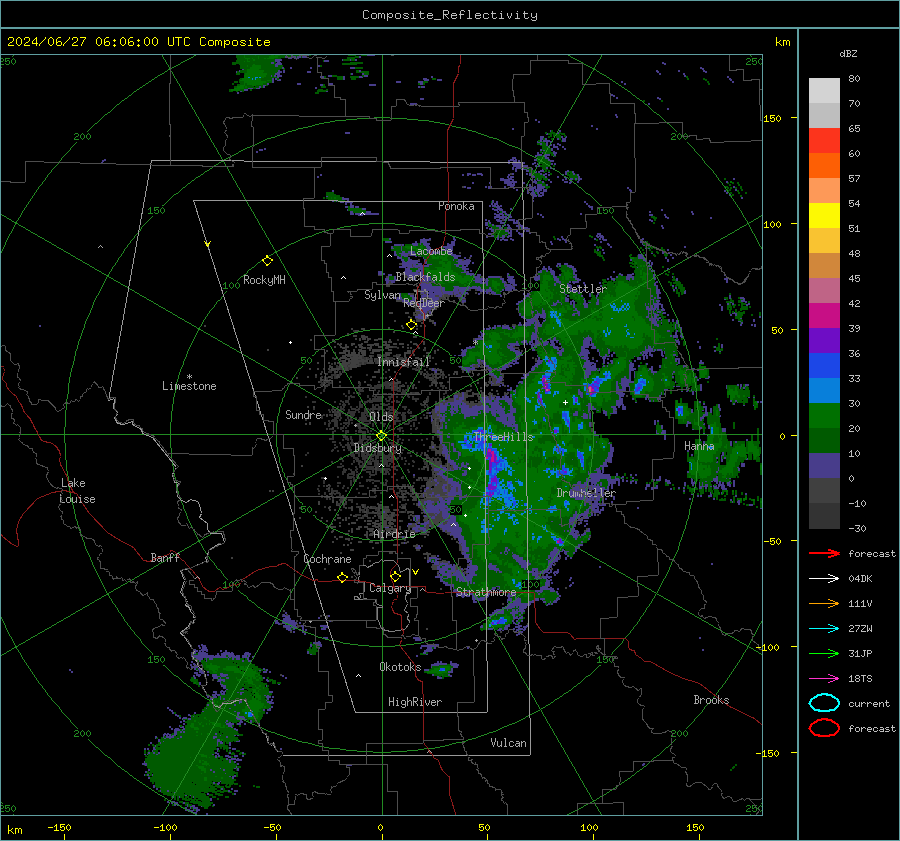
Task: Click the km unit label at top right
Action: (782, 42)
